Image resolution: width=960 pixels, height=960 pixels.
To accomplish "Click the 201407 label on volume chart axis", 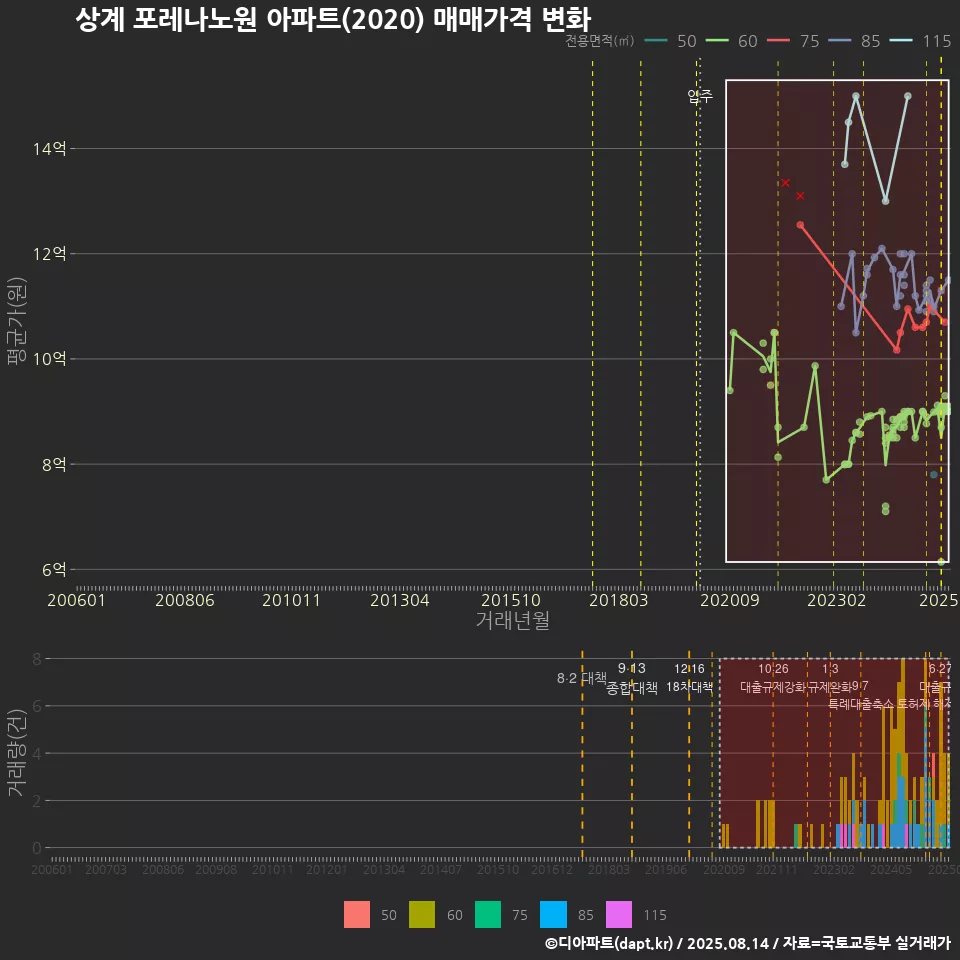I will coord(441,869).
